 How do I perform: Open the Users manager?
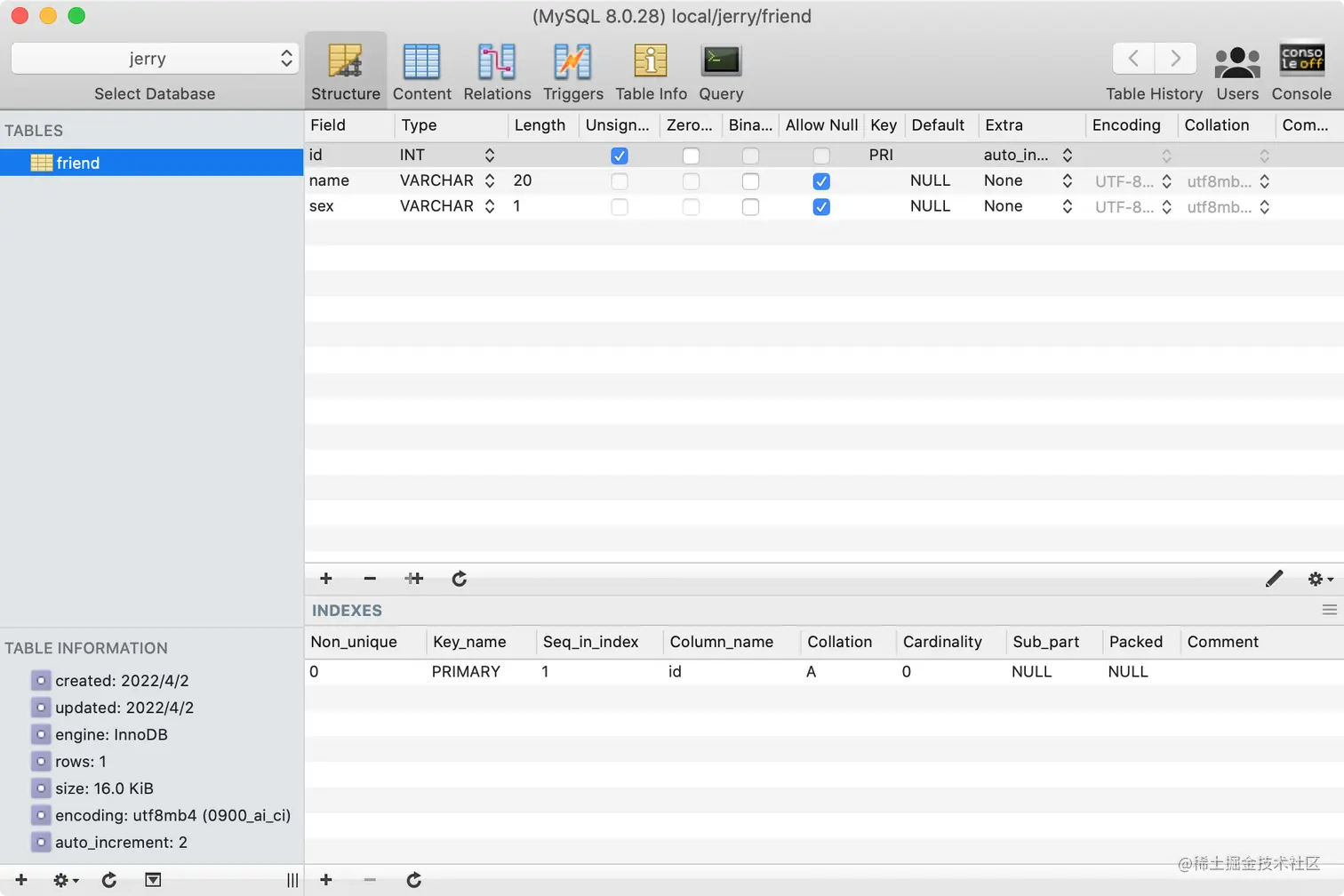pyautogui.click(x=1237, y=72)
